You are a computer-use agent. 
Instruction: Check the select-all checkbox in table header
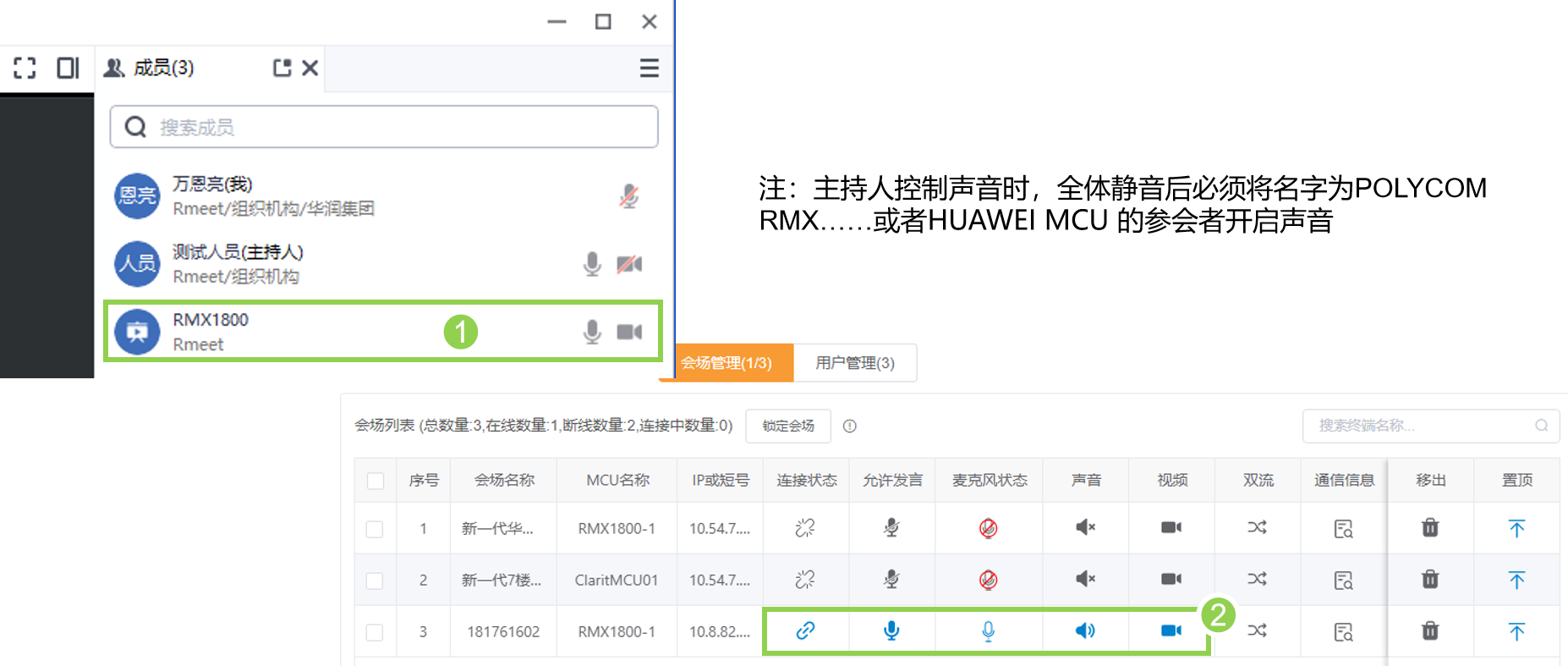pos(376,481)
